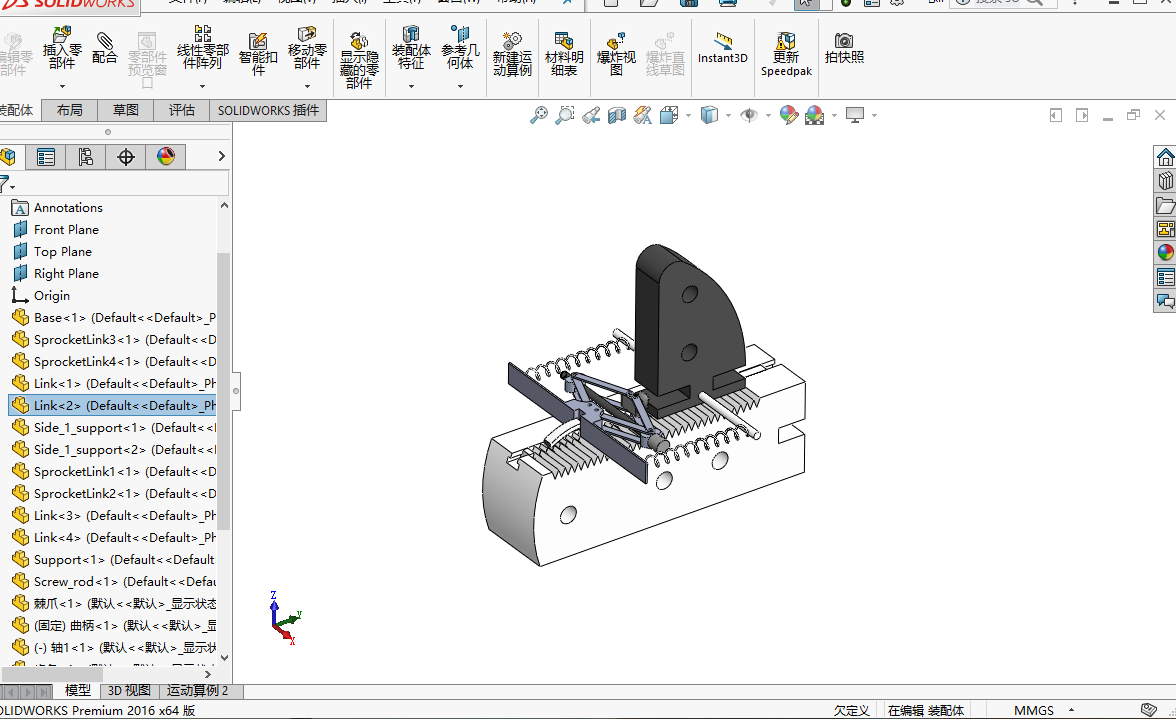This screenshot has width=1176, height=719.
Task: Open dropdown under Insert Components
Action: pyautogui.click(x=62, y=86)
